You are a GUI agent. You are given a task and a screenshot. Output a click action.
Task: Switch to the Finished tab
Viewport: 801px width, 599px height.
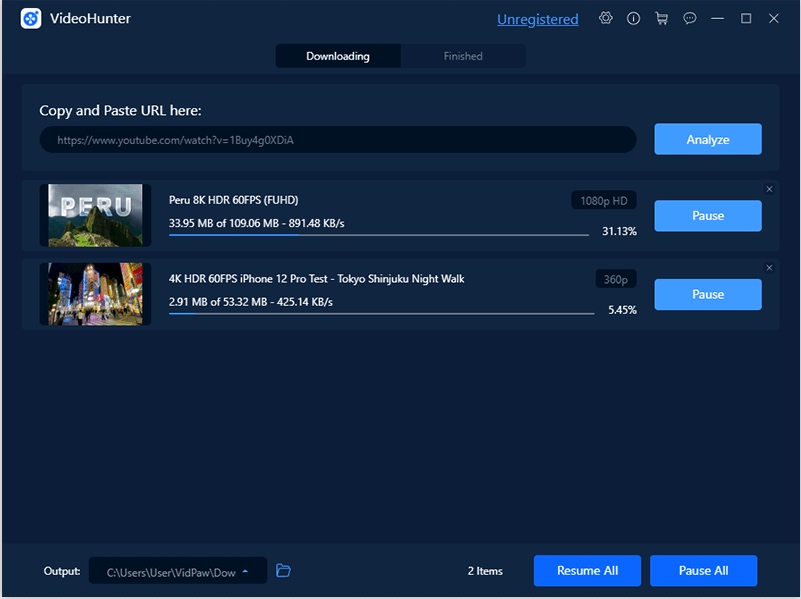[x=462, y=56]
